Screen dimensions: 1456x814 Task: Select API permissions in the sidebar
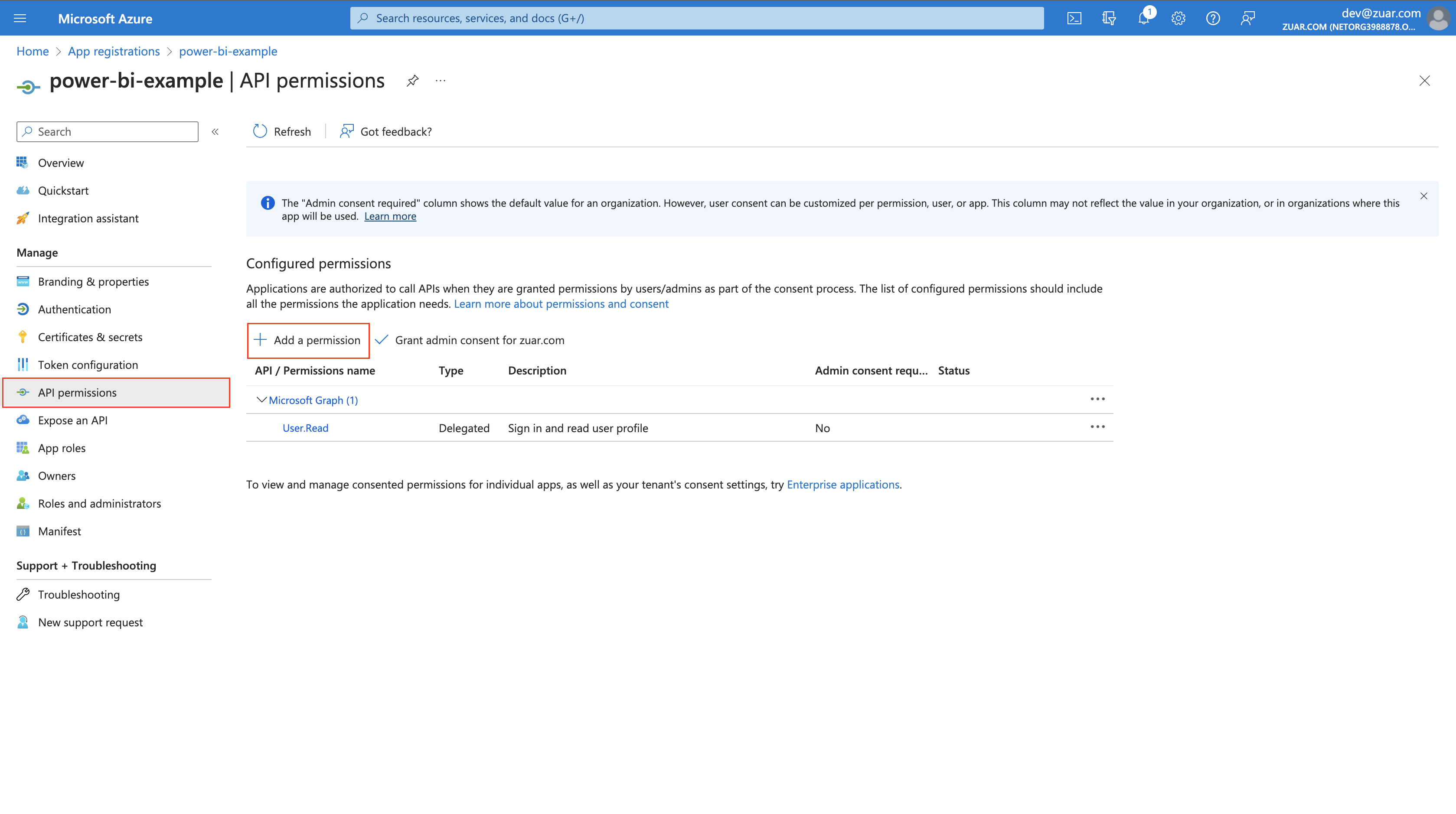click(116, 392)
